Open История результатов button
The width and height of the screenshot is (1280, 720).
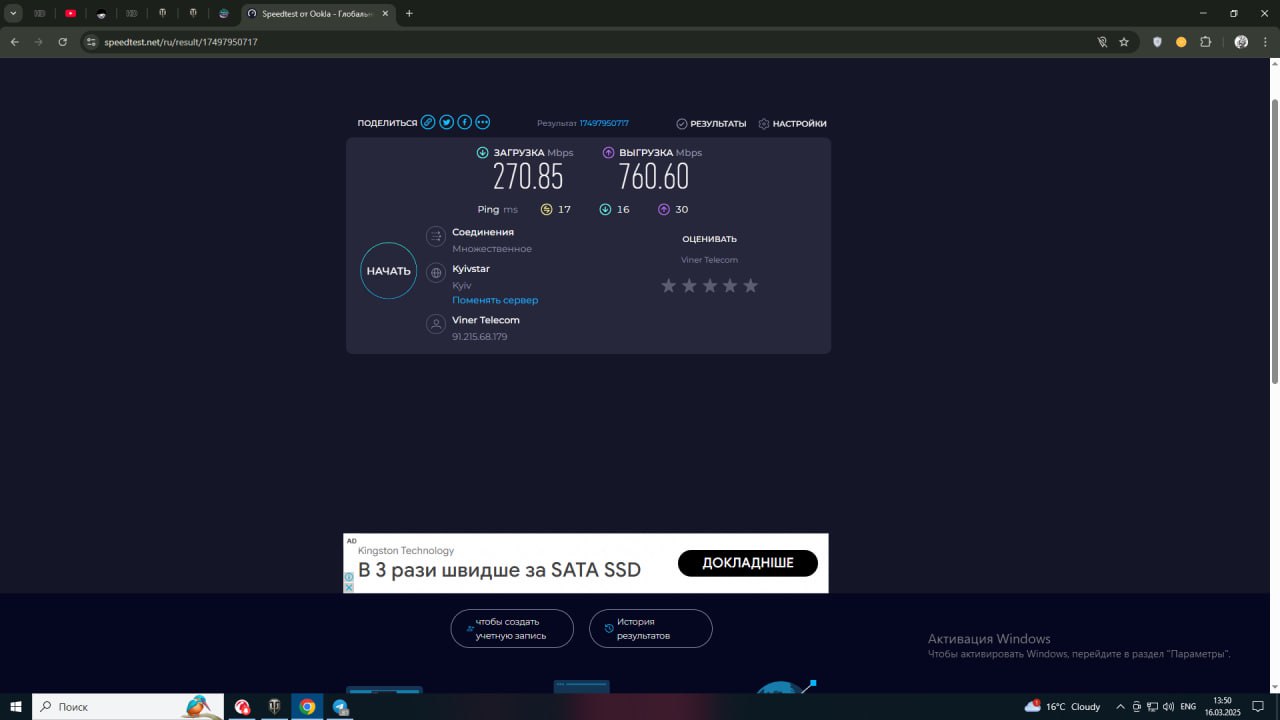pyautogui.click(x=651, y=628)
